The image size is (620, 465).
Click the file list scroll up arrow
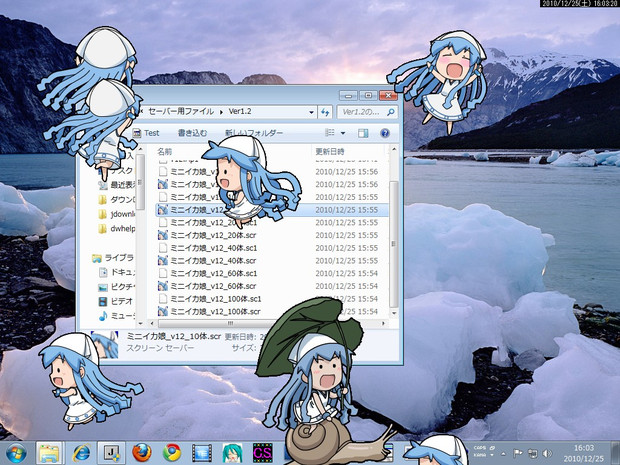tap(393, 150)
